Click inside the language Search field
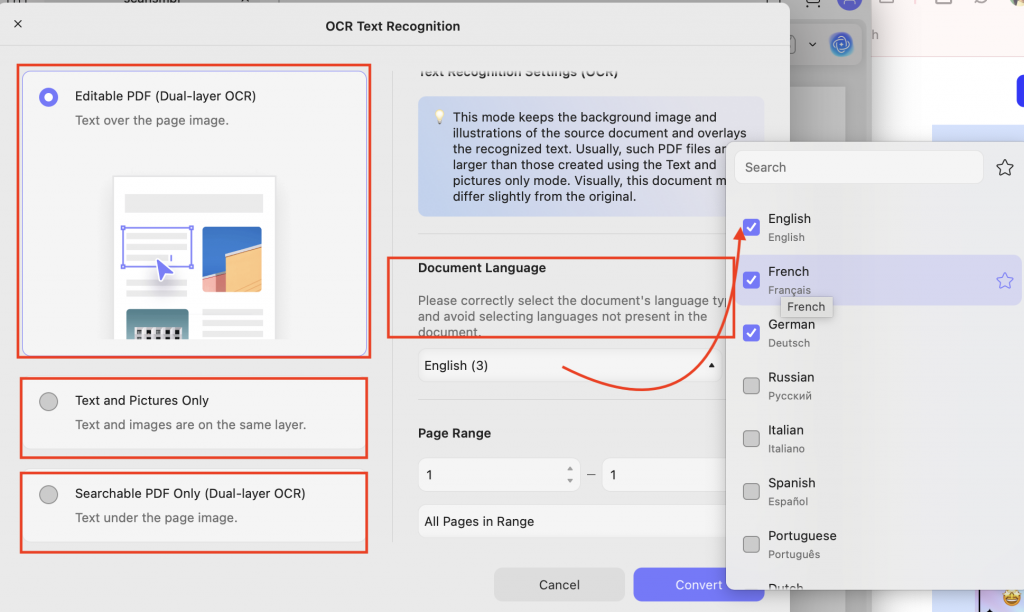This screenshot has width=1024, height=612. pos(858,167)
